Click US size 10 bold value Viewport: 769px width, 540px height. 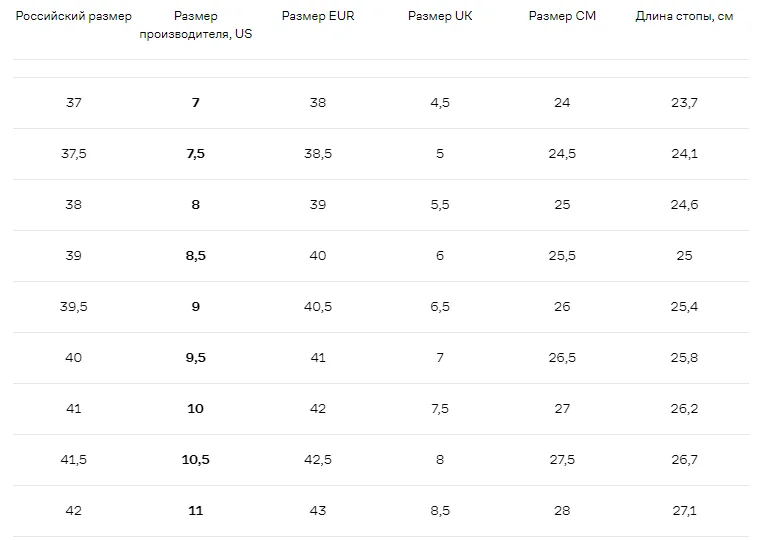pos(196,409)
